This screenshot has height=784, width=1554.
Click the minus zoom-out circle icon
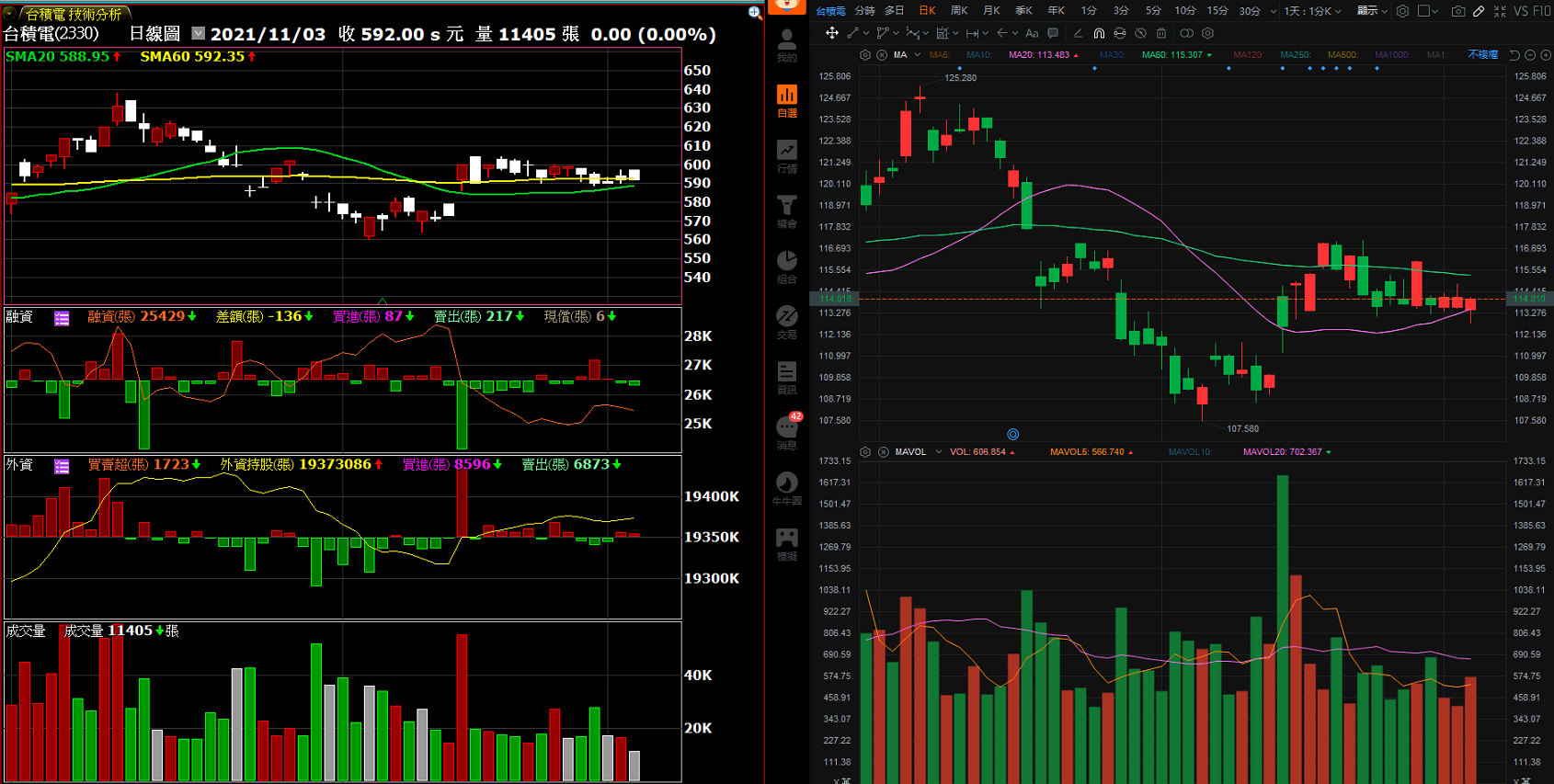pyautogui.click(x=1530, y=55)
